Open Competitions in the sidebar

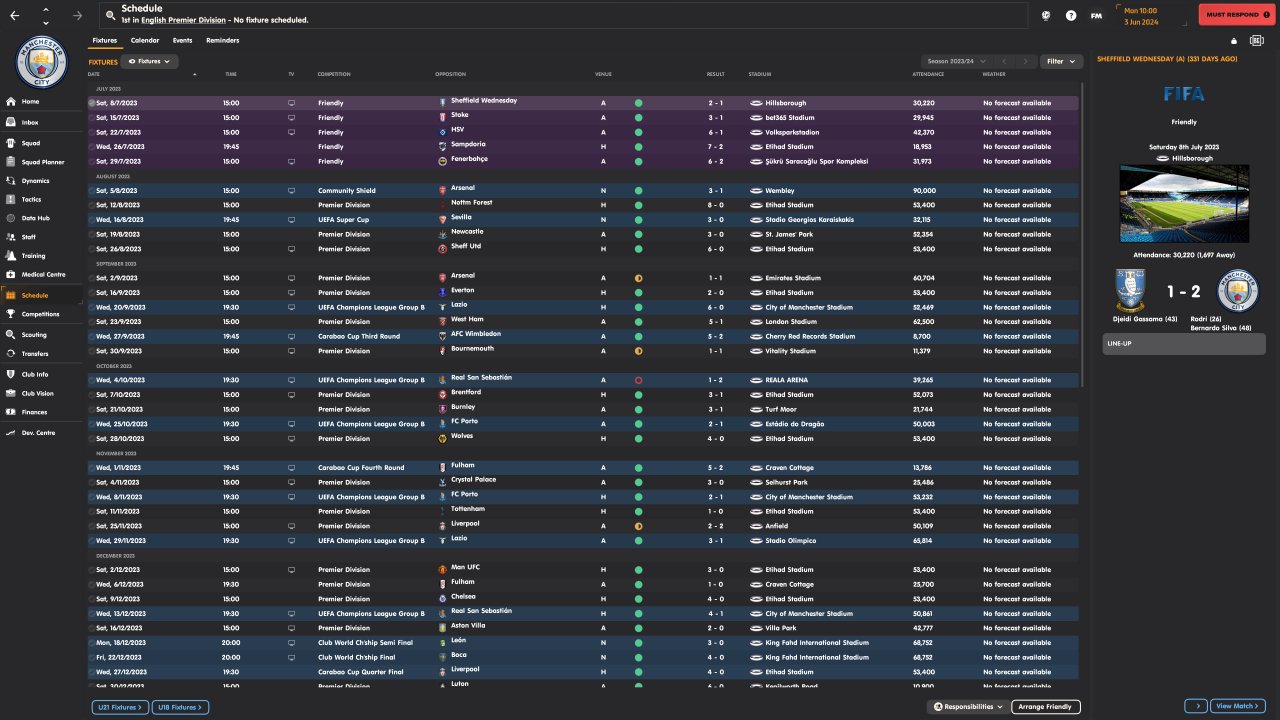(42, 314)
